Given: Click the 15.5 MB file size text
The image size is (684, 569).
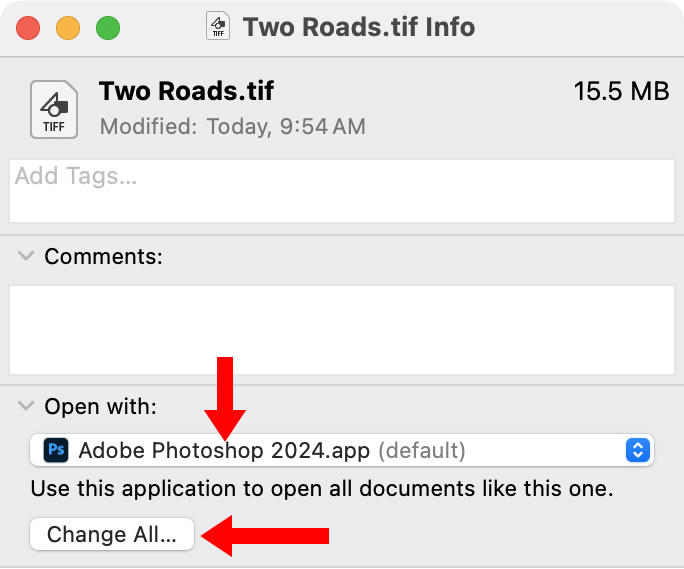Looking at the screenshot, I should click(620, 92).
